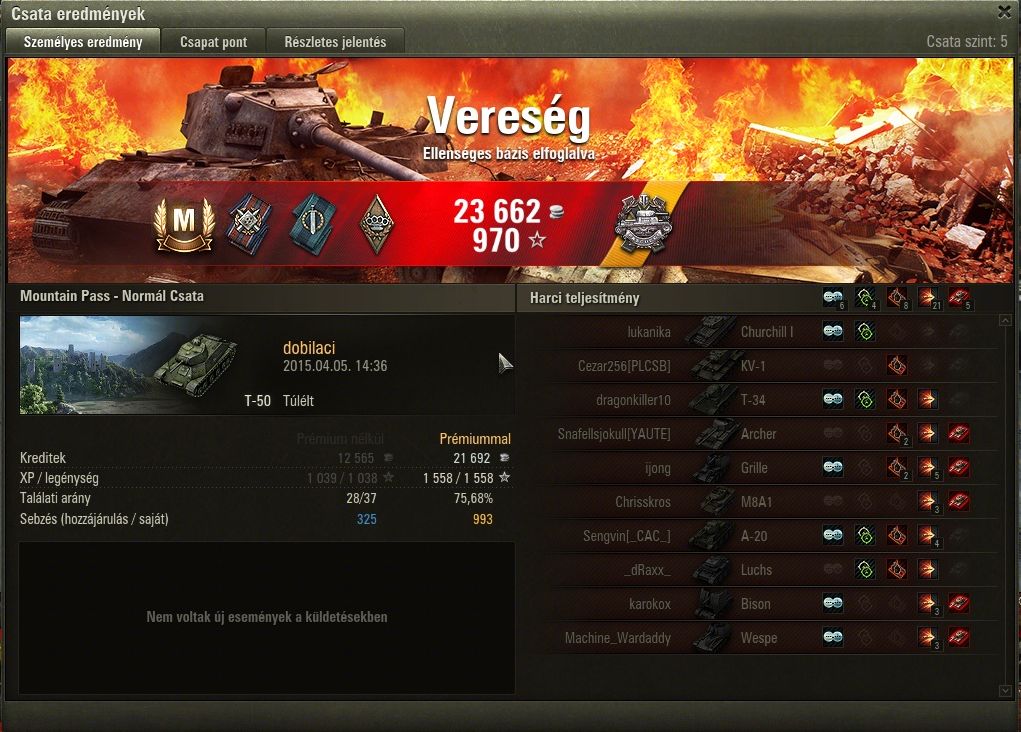Click the header total kills icon
The width and height of the screenshot is (1021, 732).
pyautogui.click(x=958, y=298)
